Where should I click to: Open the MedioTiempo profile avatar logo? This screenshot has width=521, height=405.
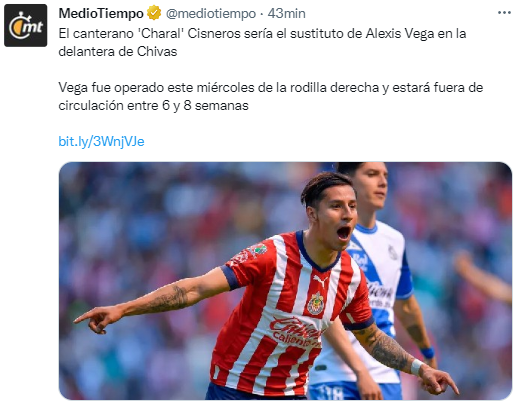25,25
